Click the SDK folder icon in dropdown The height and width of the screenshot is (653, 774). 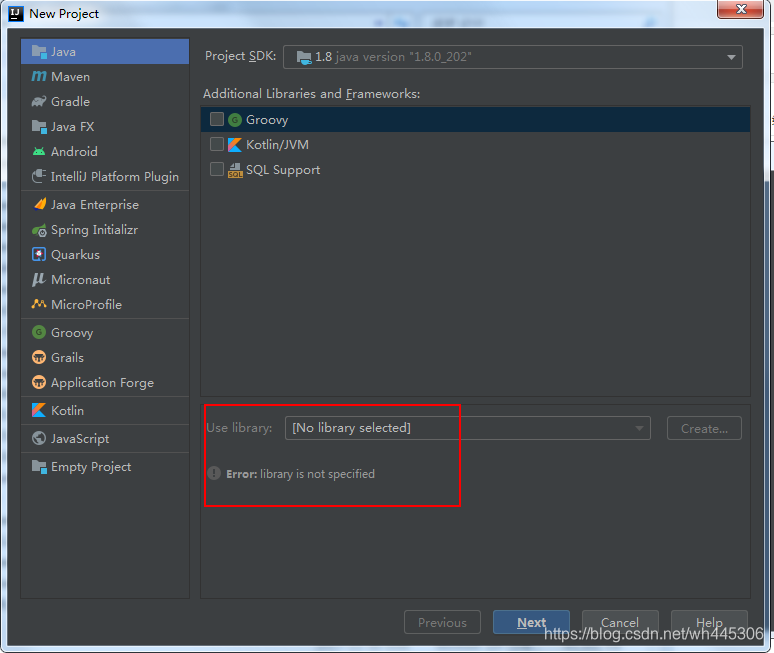[304, 57]
